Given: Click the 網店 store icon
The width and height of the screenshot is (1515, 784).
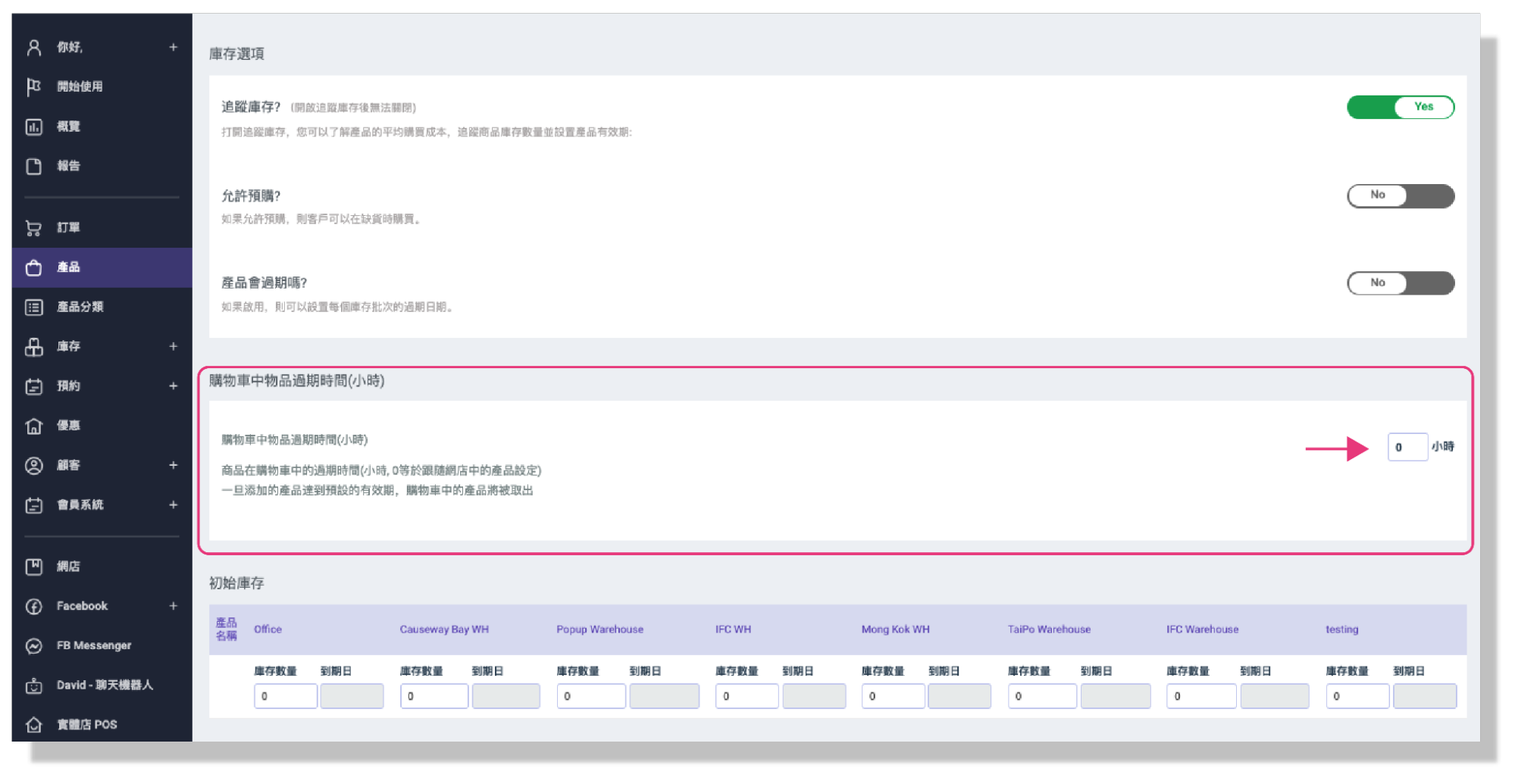Looking at the screenshot, I should [33, 567].
